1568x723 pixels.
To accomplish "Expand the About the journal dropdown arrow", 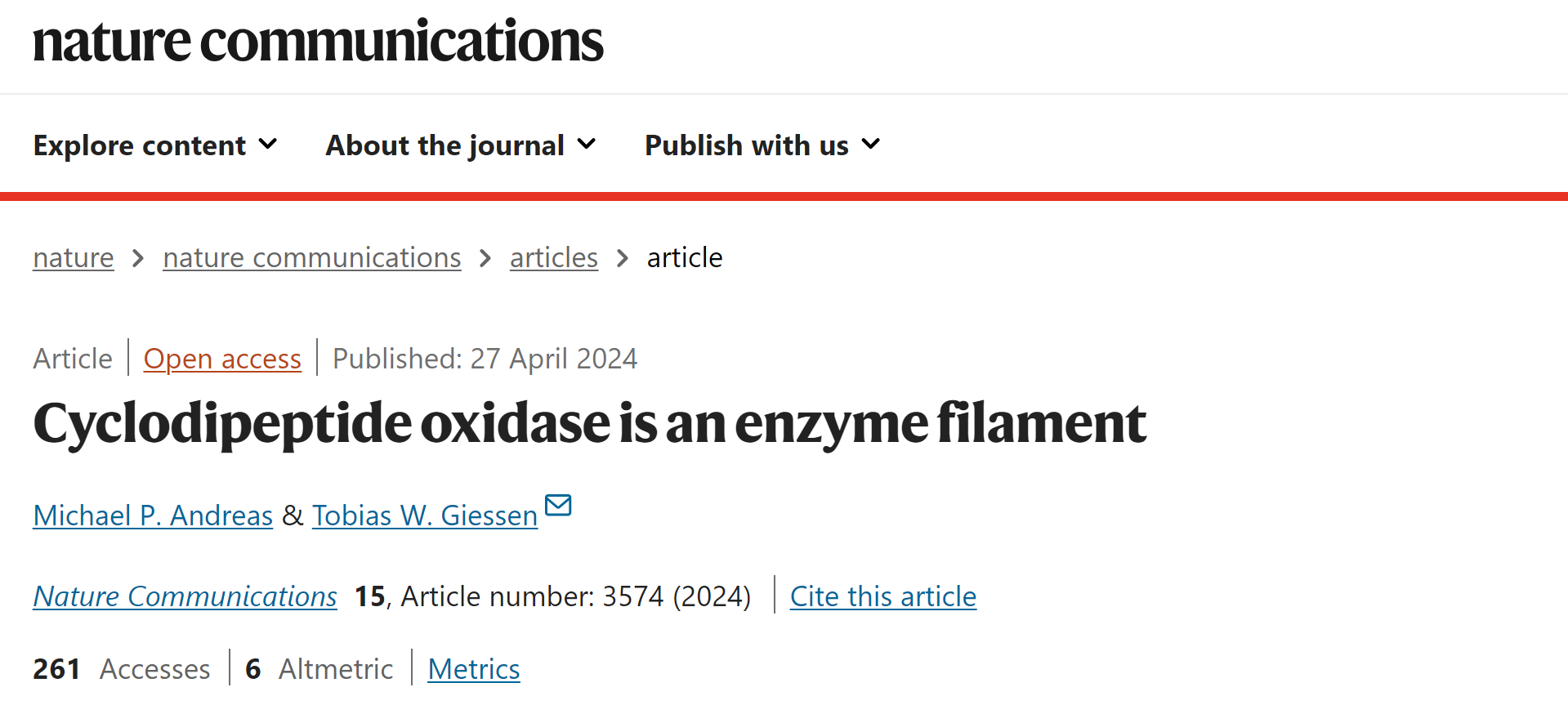I will pos(587,145).
